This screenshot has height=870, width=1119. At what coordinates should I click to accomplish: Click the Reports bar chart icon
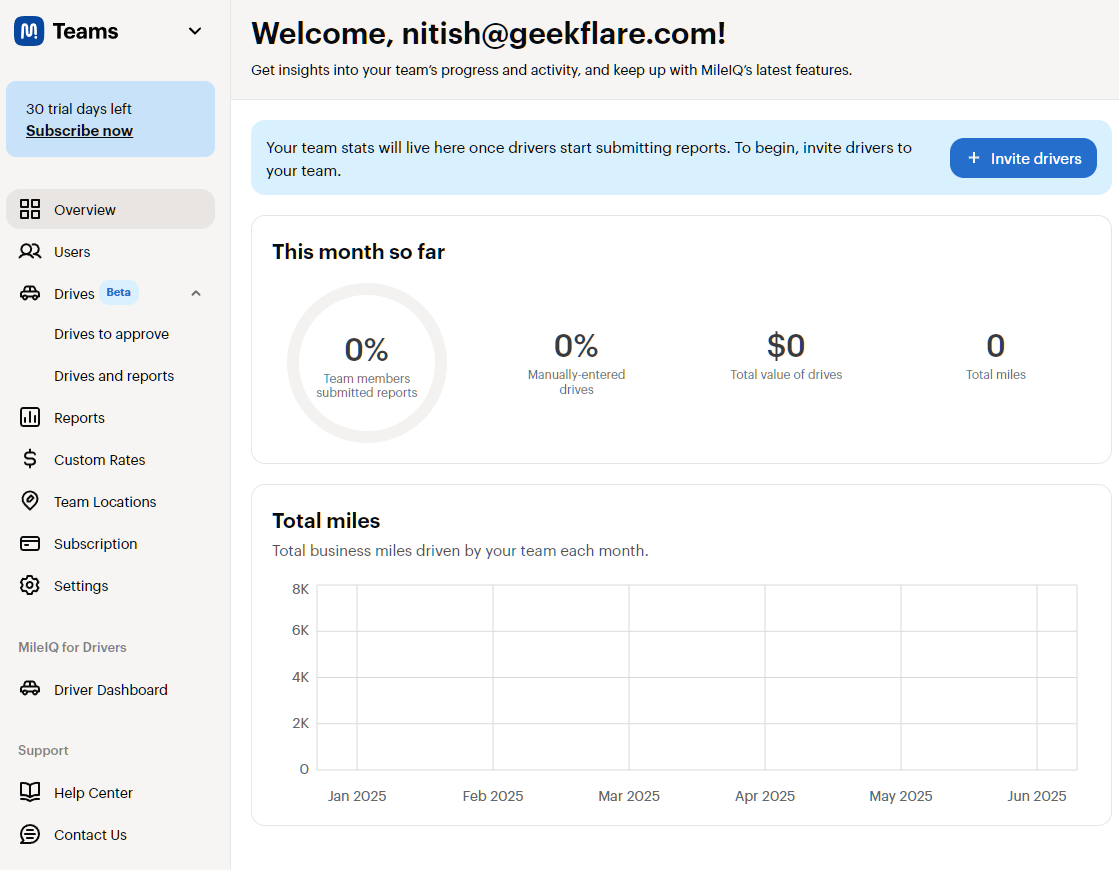point(30,418)
